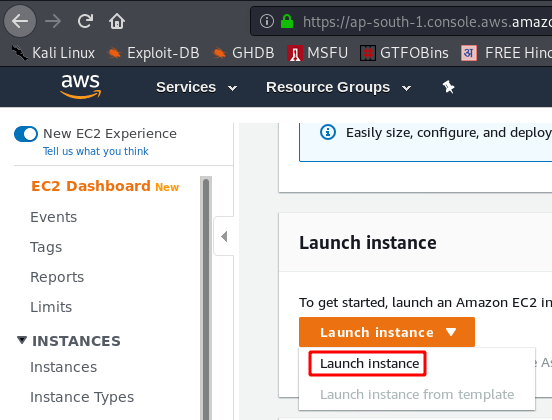Click the 'To get started, launch an Amazon EC2' text
Image resolution: width=552 pixels, height=420 pixels.
click(426, 303)
